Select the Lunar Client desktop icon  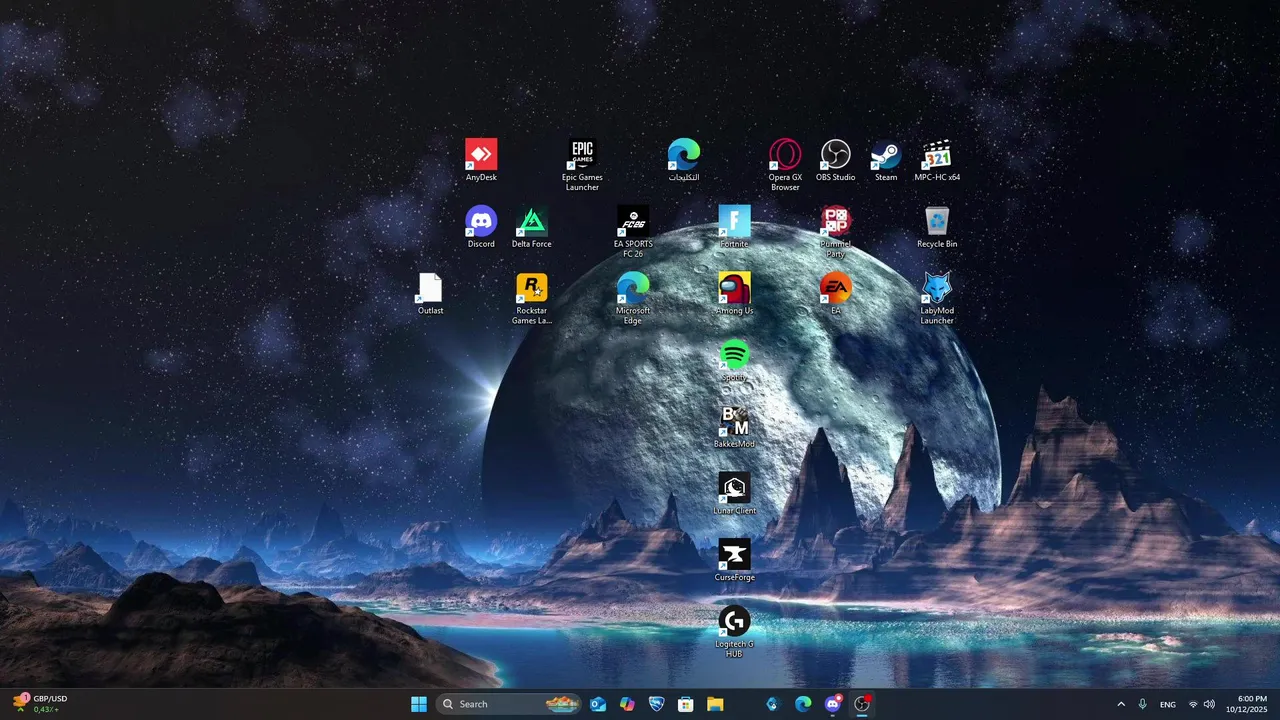(x=734, y=494)
